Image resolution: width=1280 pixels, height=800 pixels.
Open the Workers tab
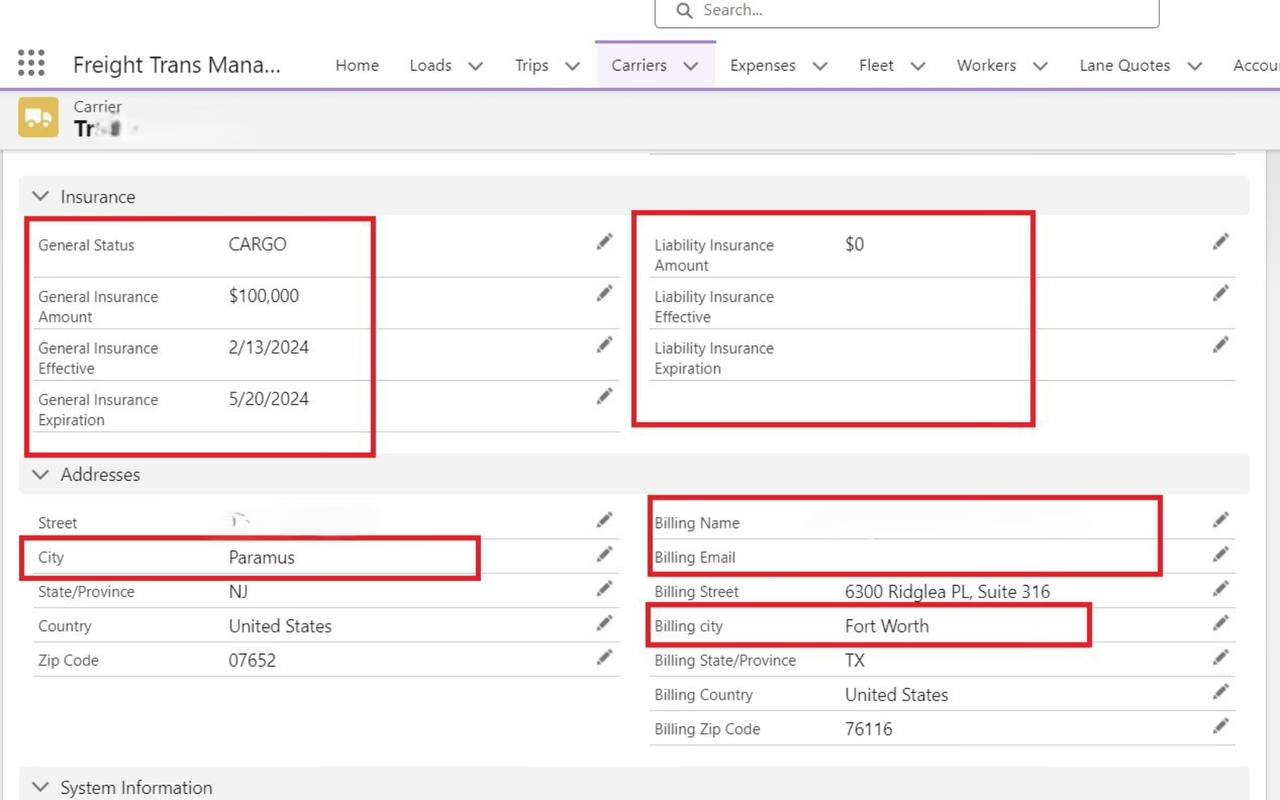point(985,65)
